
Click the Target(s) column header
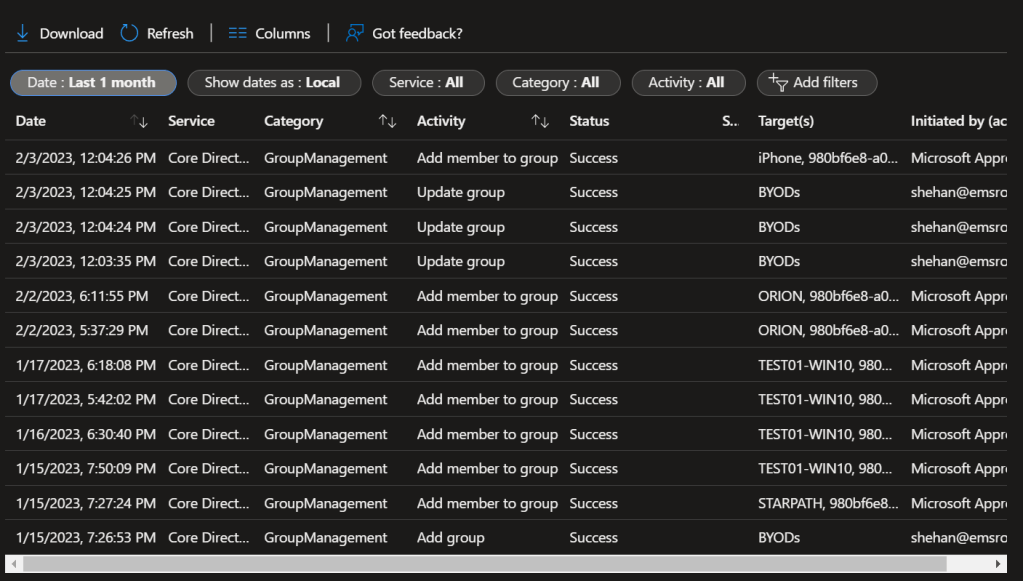point(786,121)
